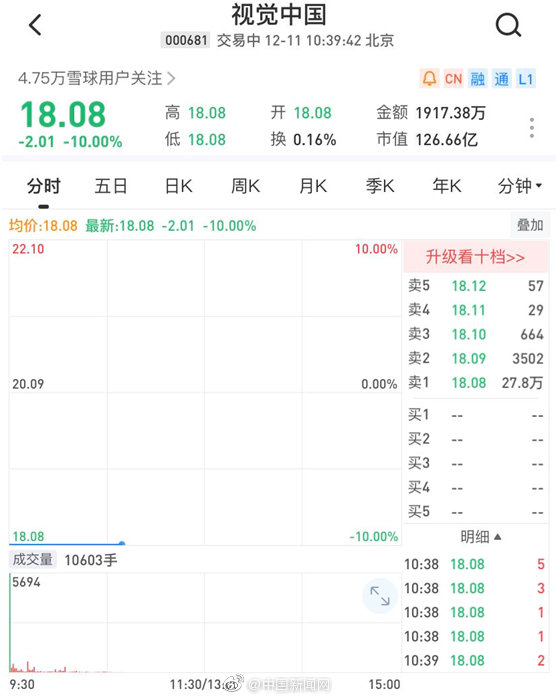The image size is (558, 699).
Task: Select the 买1 bid row
Action: [x=476, y=415]
